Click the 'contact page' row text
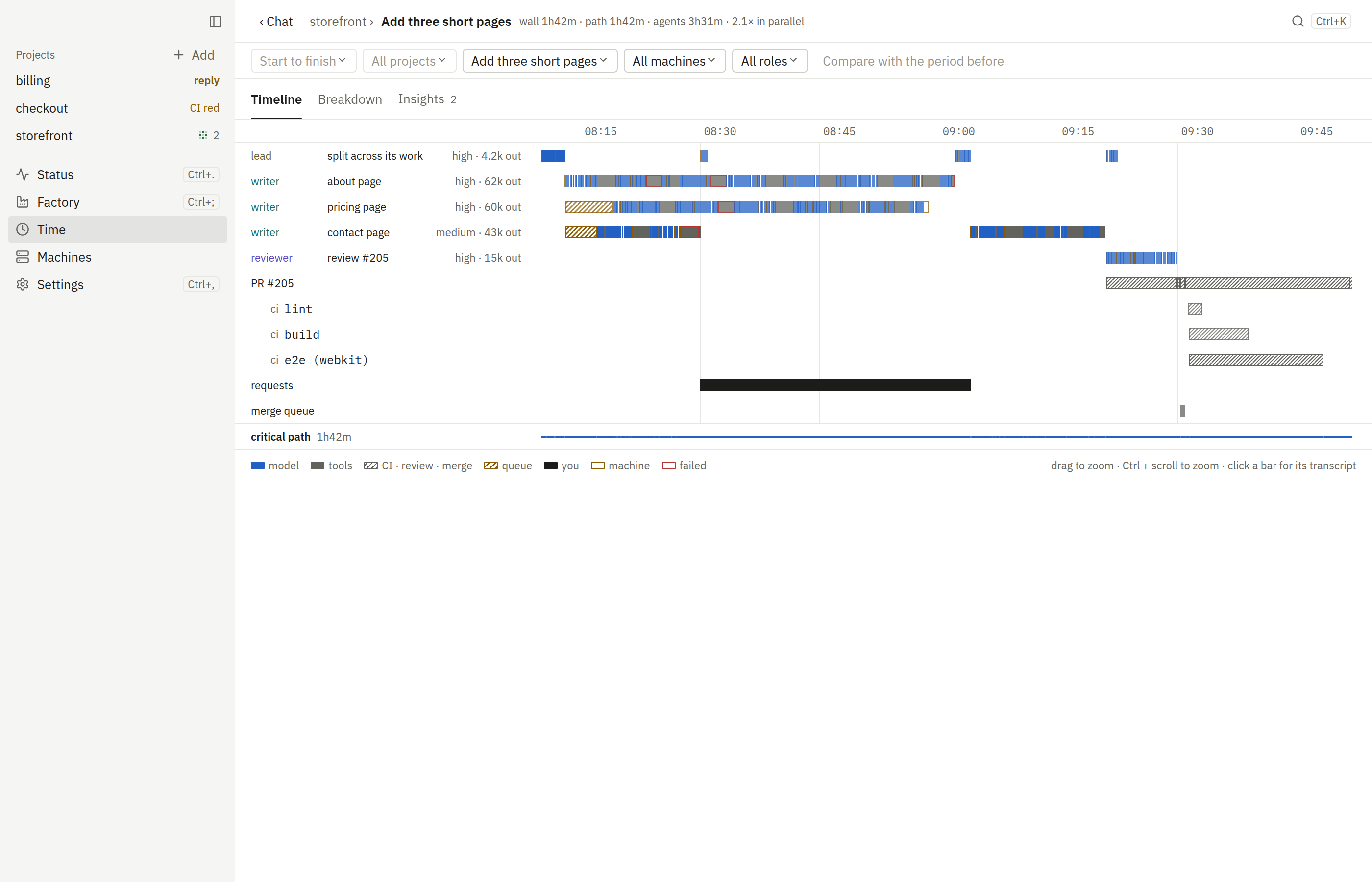 [358, 233]
